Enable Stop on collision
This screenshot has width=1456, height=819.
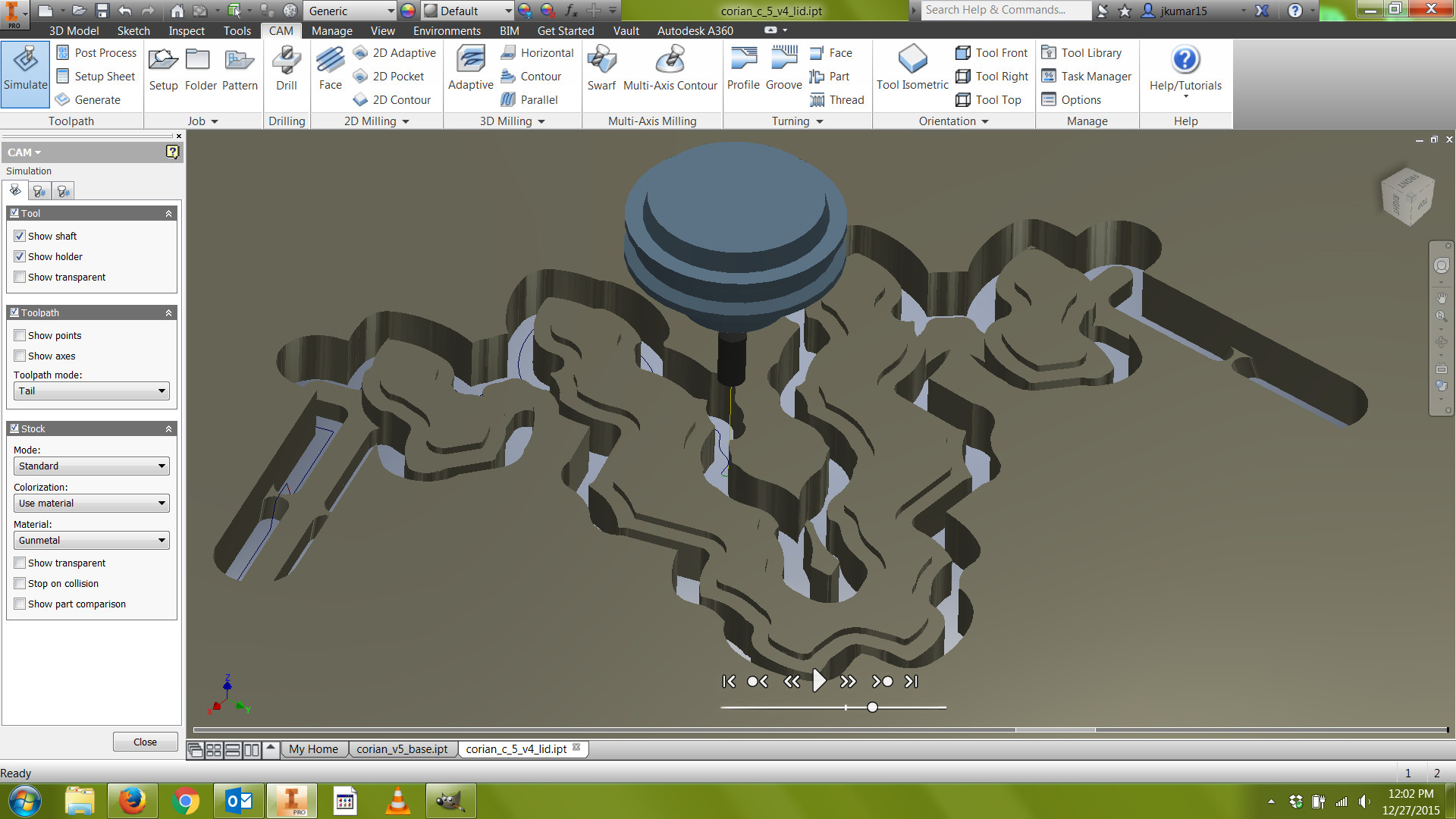(x=20, y=583)
